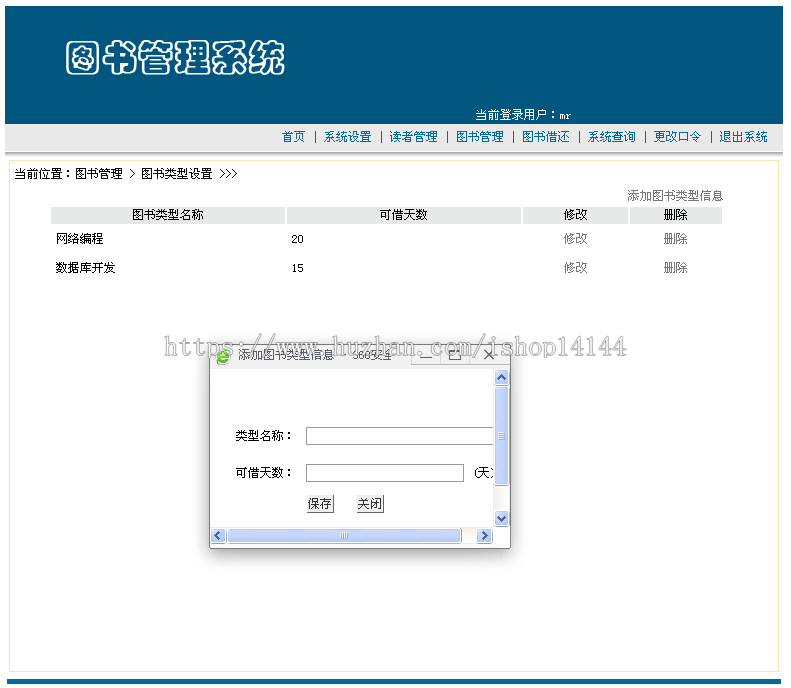791x688 pixels.
Task: Click the dialog's scroll down arrow
Action: [501, 518]
